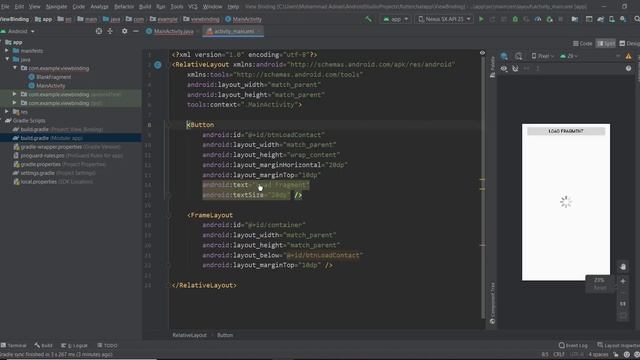
Task: Click the orientation icon in preview toolbar
Action: point(518,56)
